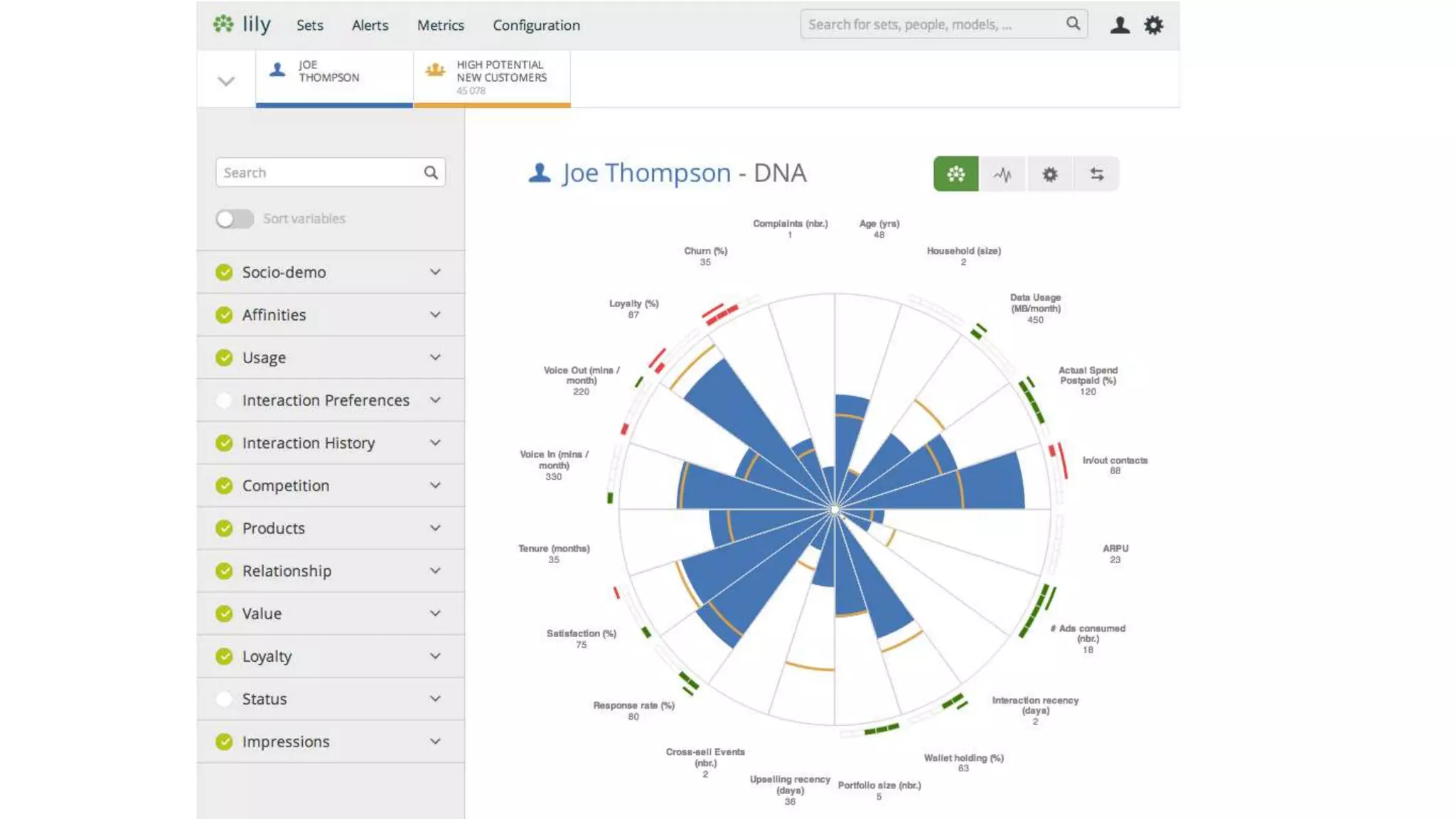This screenshot has height=819, width=1456.
Task: Click the top search magnifier icon
Action: 1073,24
